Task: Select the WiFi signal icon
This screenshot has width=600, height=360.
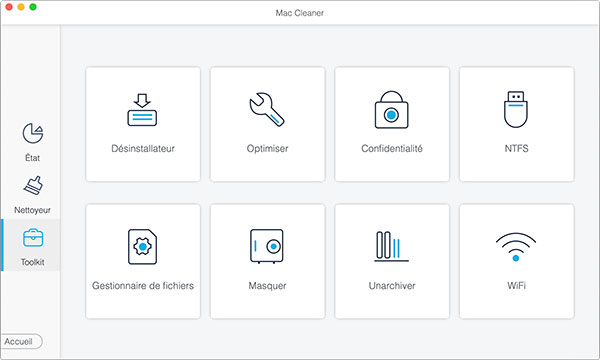Action: [516, 247]
